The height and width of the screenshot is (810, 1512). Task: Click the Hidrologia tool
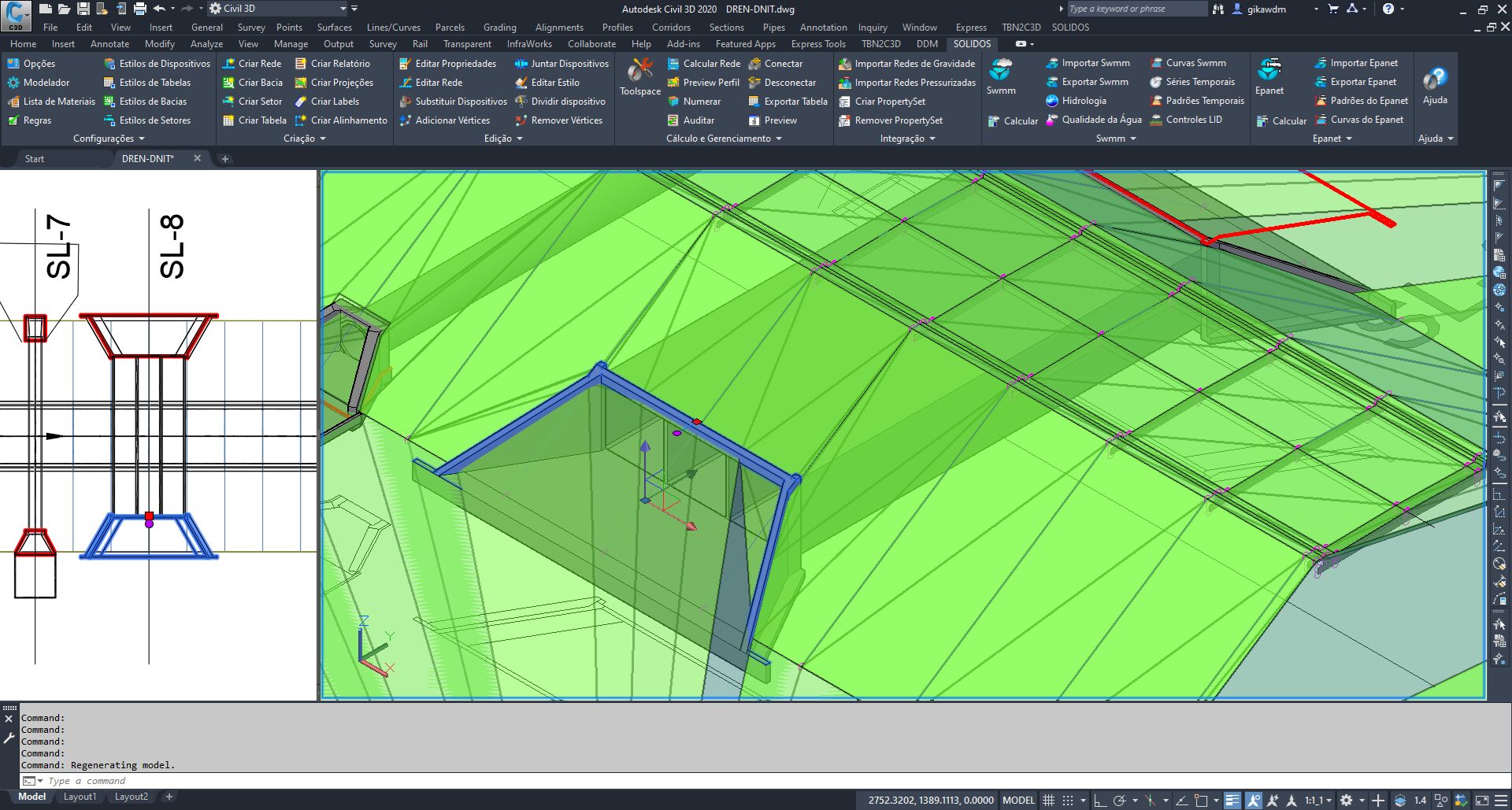1083,101
